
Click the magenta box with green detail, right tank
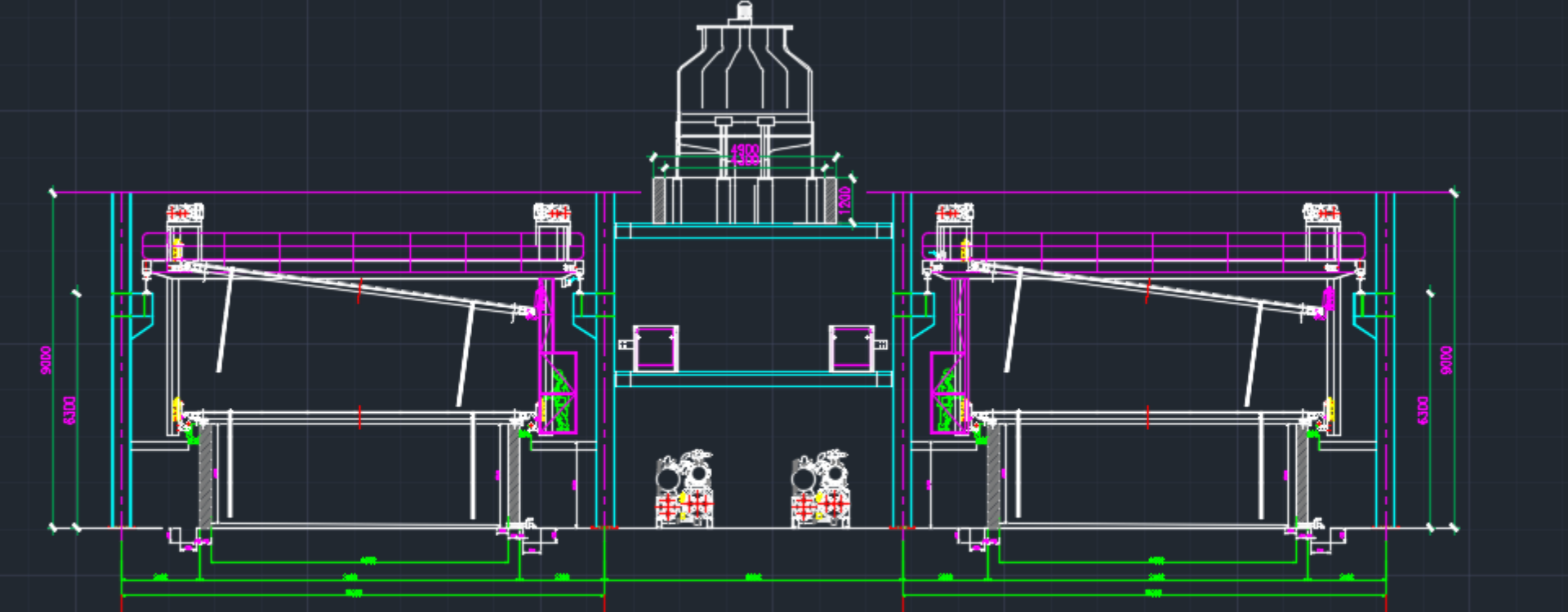click(948, 392)
